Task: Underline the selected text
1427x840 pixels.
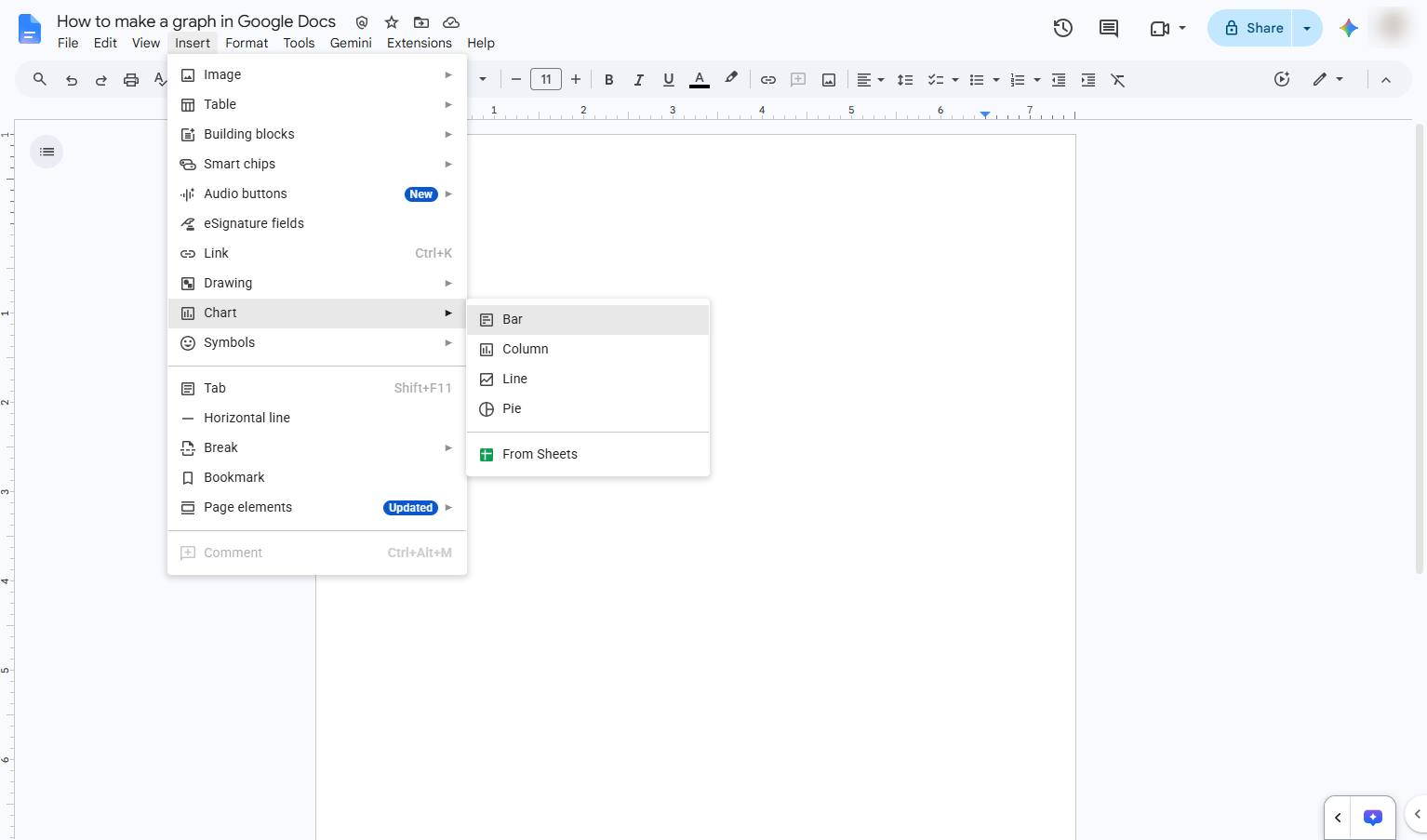Action: pyautogui.click(x=669, y=80)
